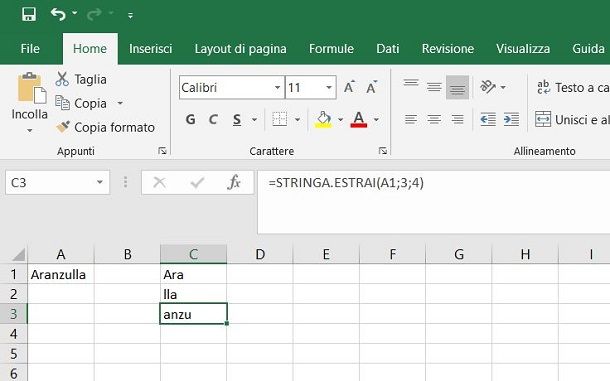Image resolution: width=610 pixels, height=381 pixels.
Task: Click the Enter checkmark formula icon
Action: tap(197, 182)
